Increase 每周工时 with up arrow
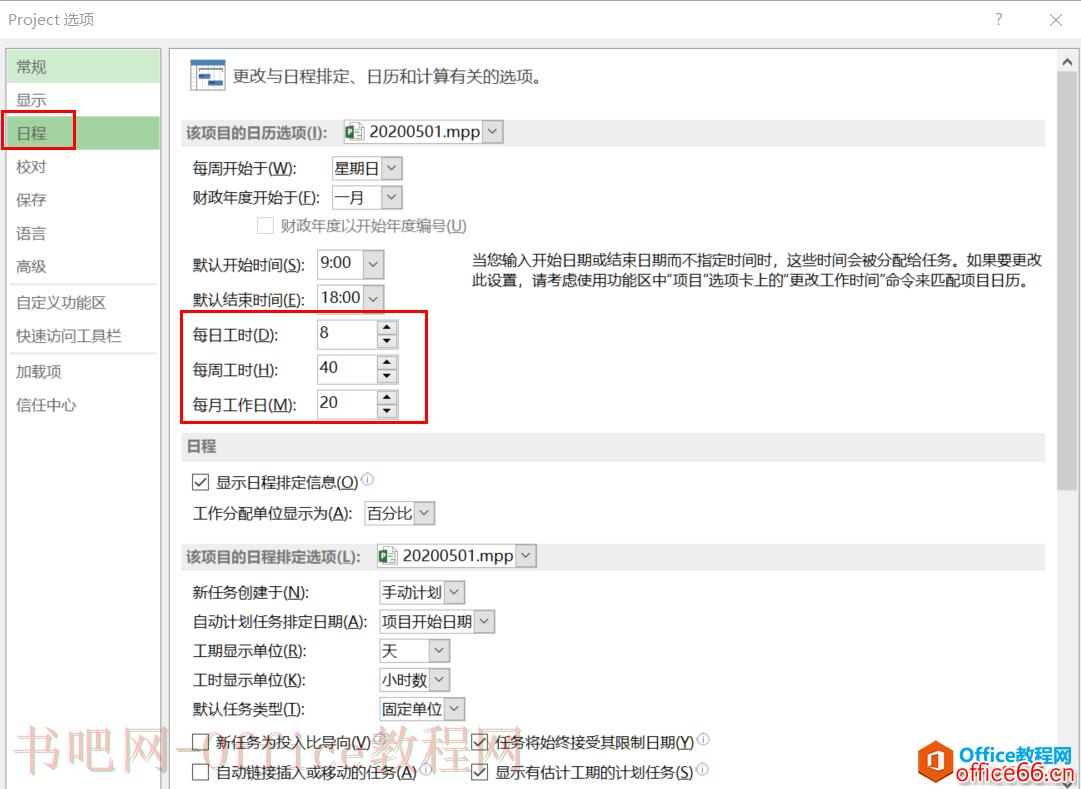Image resolution: width=1081 pixels, height=789 pixels. point(387,363)
